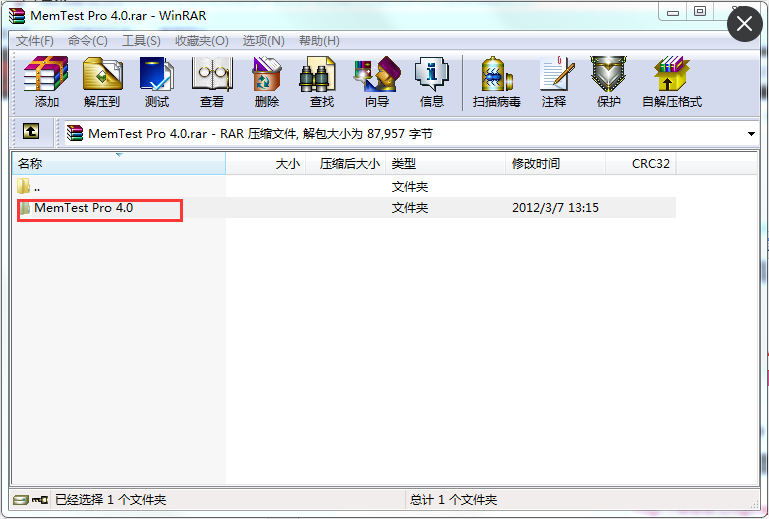This screenshot has width=769, height=519.
Task: Sort by the Name (名称) column header
Action: (x=119, y=163)
